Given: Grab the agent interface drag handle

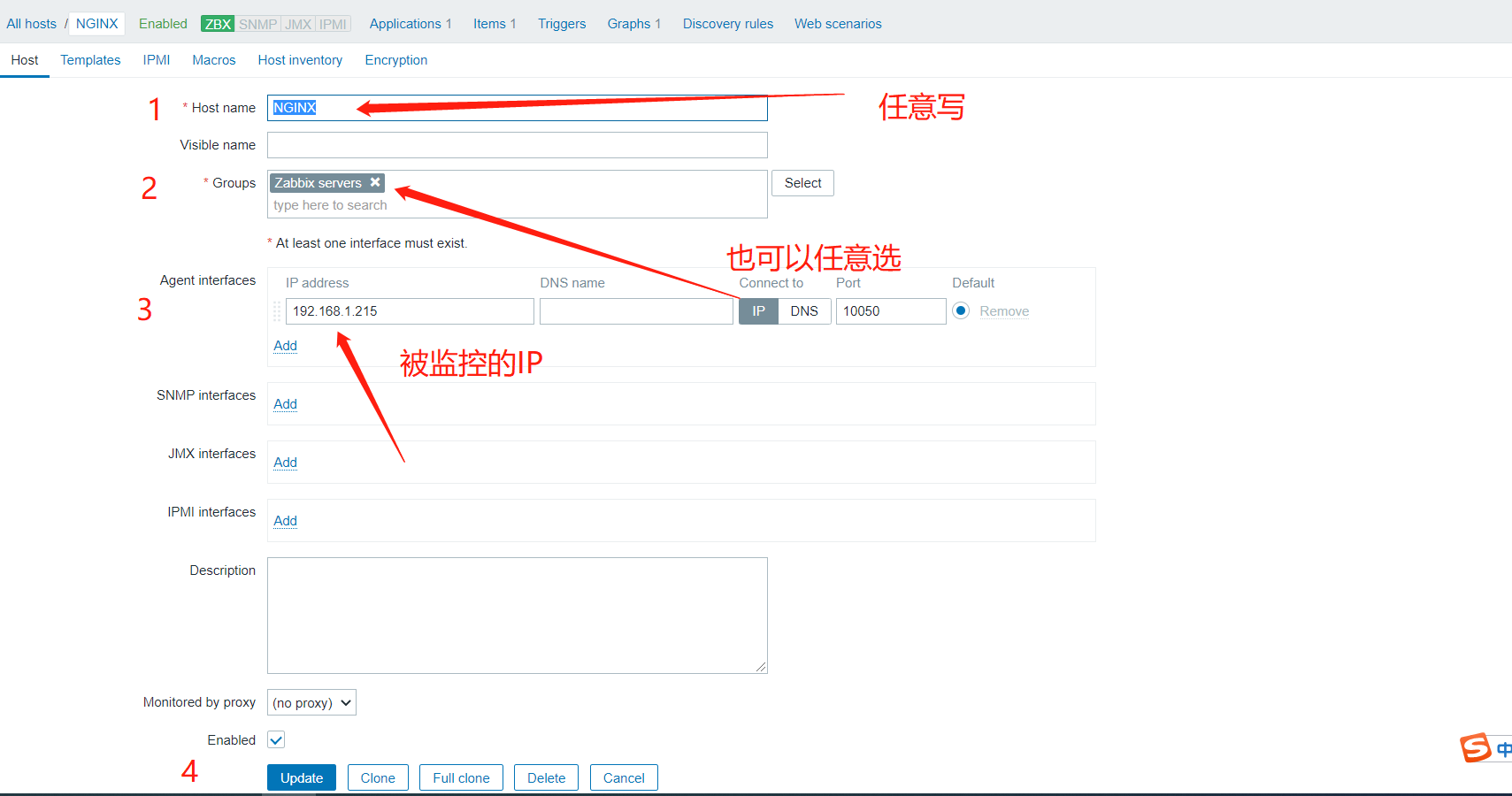Looking at the screenshot, I should coord(277,311).
